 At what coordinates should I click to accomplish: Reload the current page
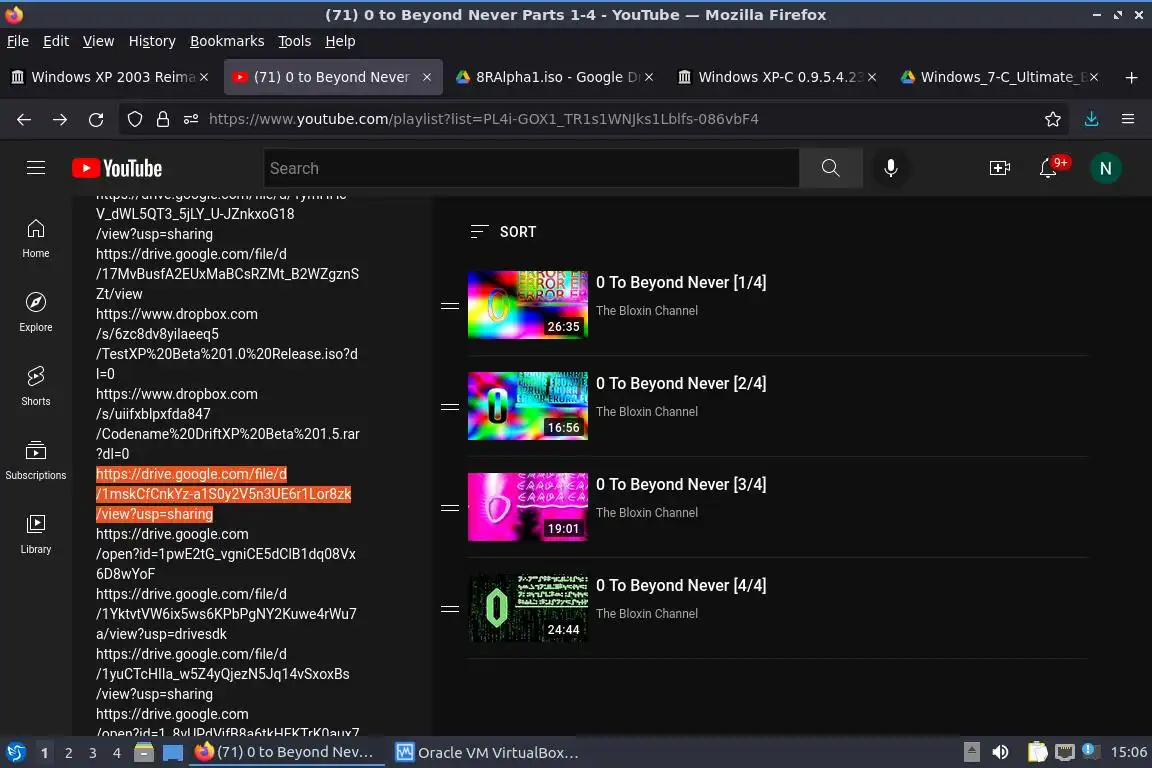tap(96, 119)
